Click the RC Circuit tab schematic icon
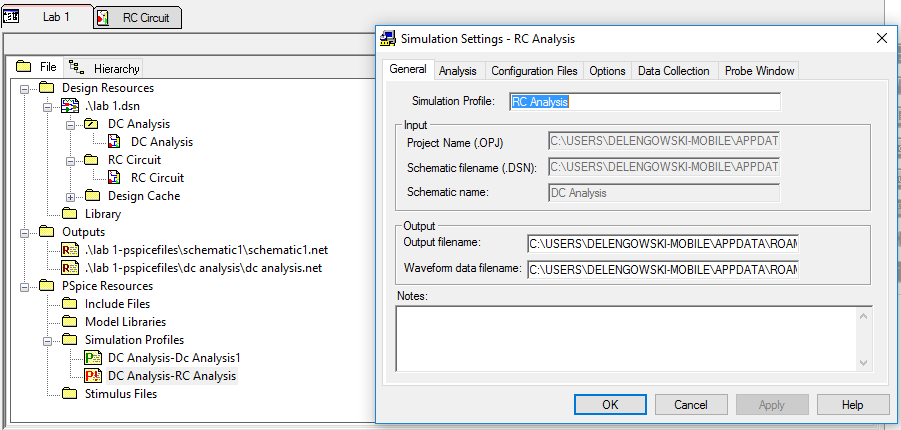This screenshot has width=901, height=430. 103,18
